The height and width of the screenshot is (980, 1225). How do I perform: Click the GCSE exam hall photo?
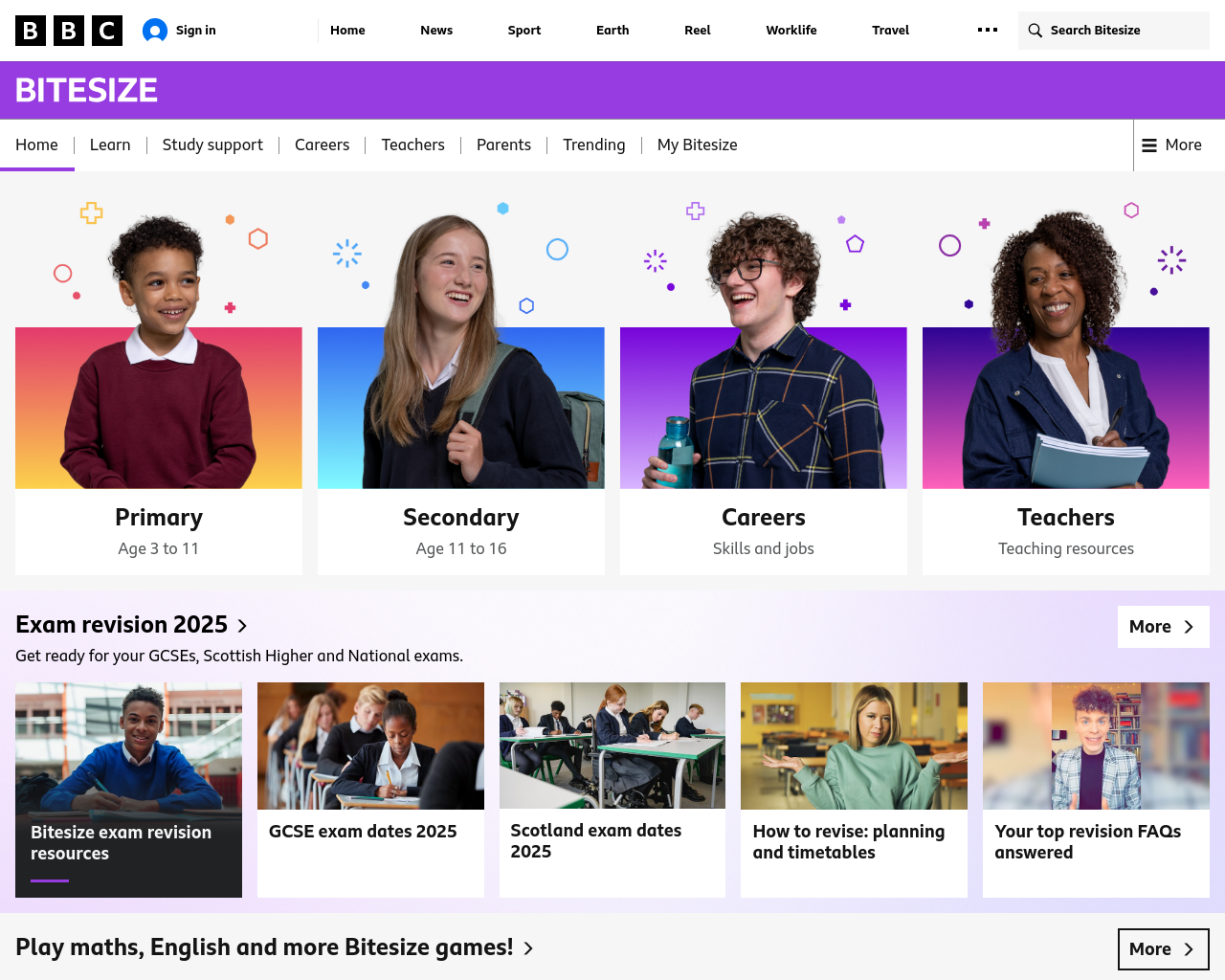[x=370, y=746]
